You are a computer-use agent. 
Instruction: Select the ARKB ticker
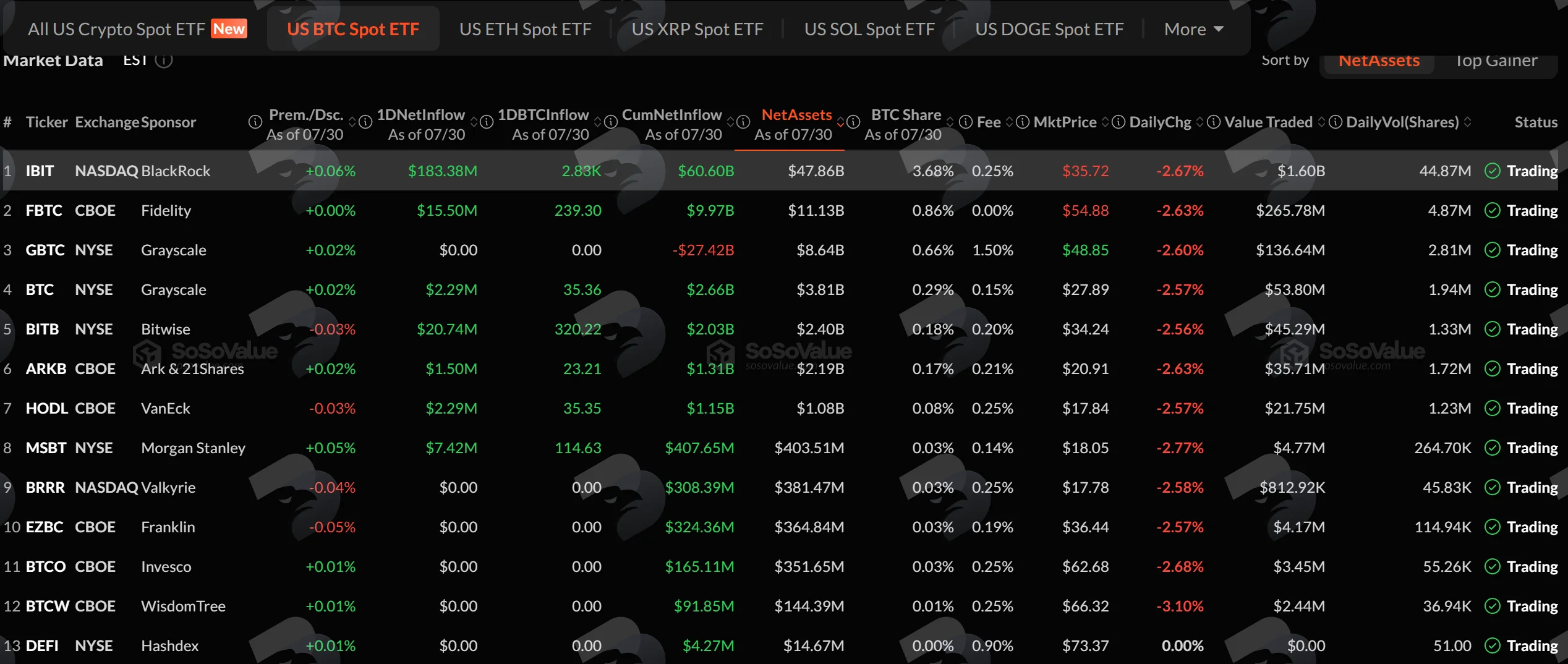[46, 368]
